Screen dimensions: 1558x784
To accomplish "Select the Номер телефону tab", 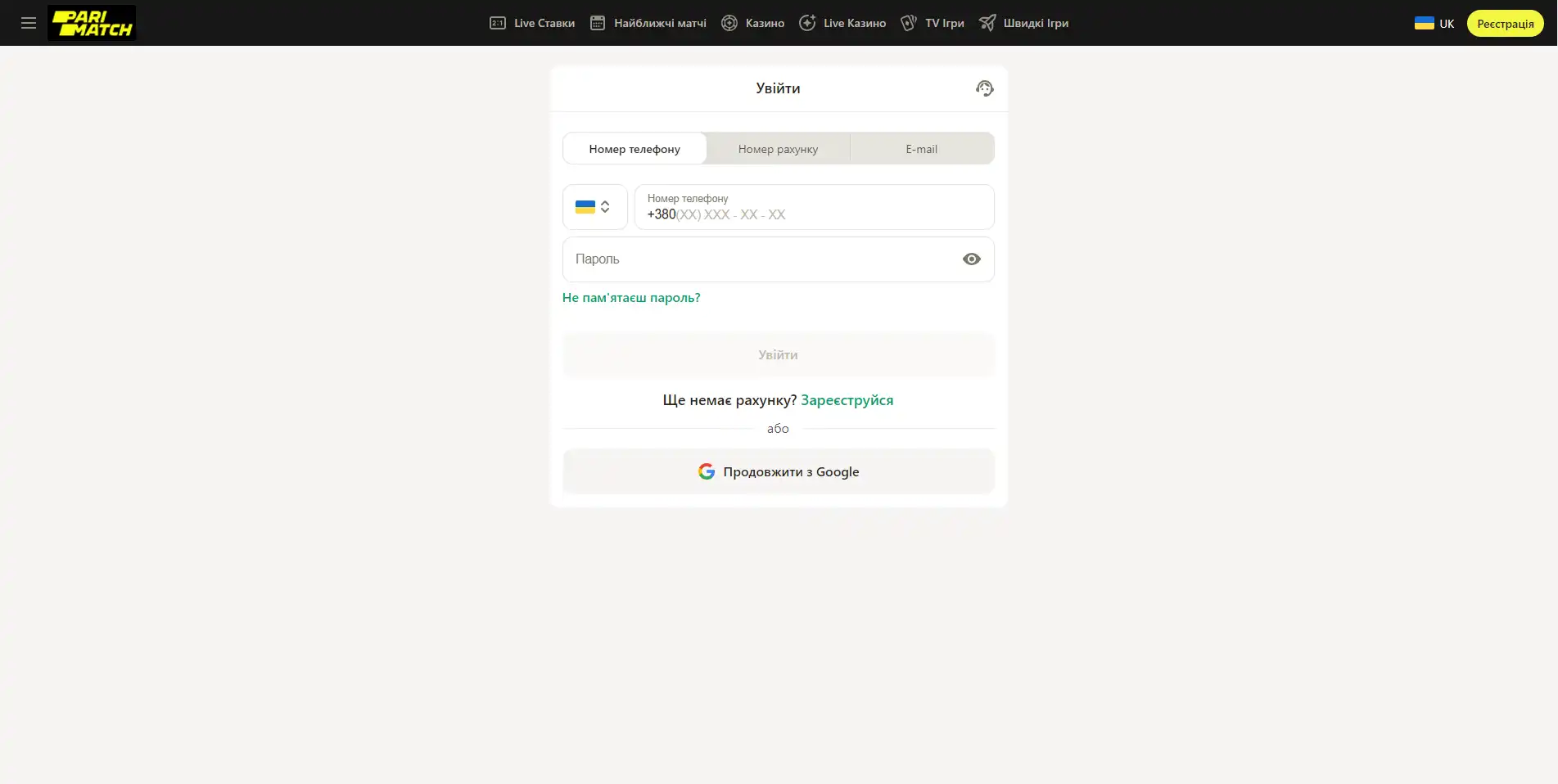I will 634,149.
